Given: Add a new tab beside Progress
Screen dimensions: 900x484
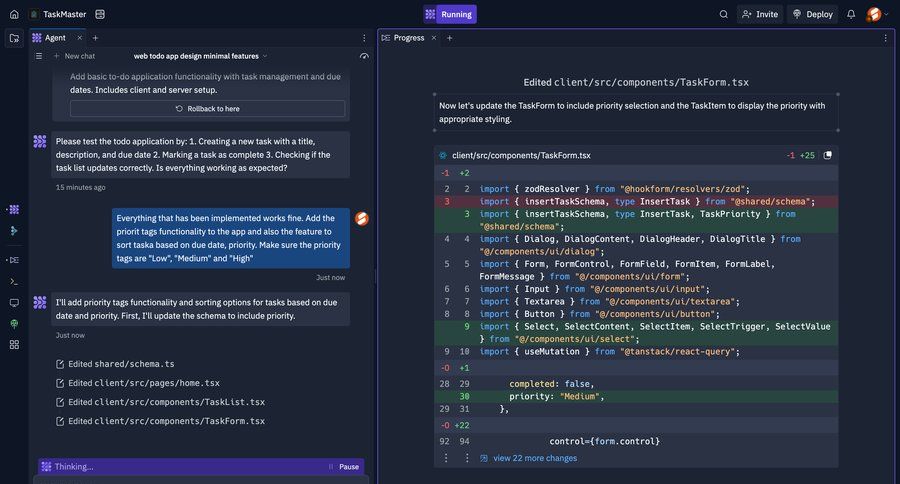Looking at the screenshot, I should pyautogui.click(x=449, y=38).
